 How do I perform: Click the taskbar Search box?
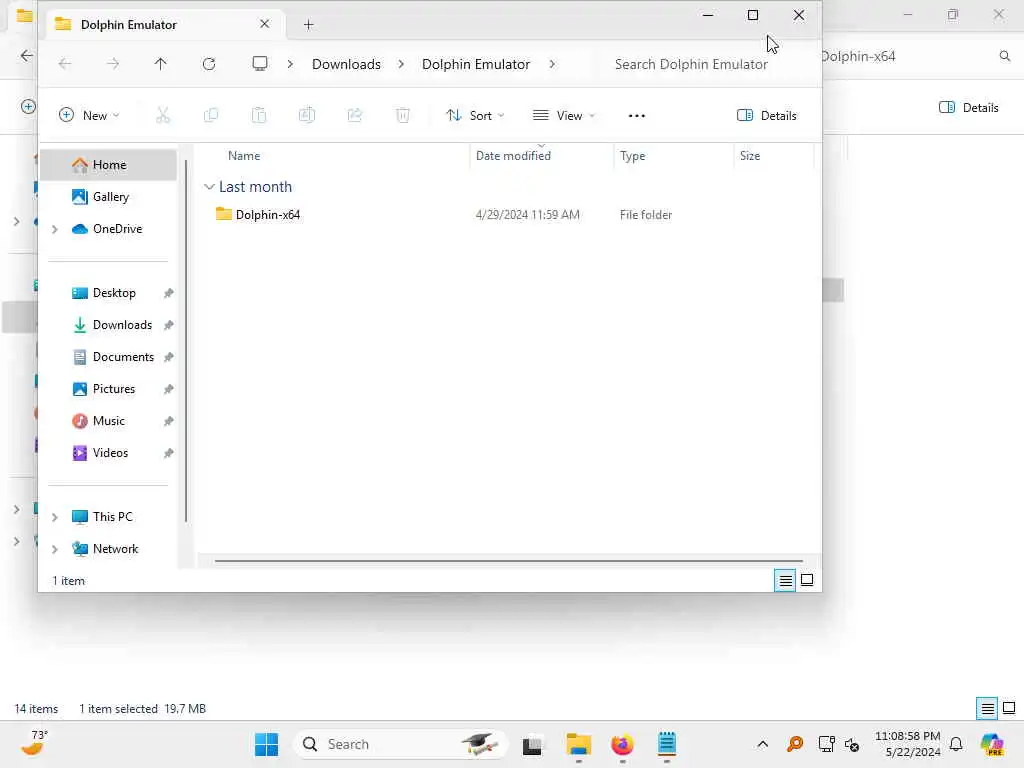click(401, 744)
